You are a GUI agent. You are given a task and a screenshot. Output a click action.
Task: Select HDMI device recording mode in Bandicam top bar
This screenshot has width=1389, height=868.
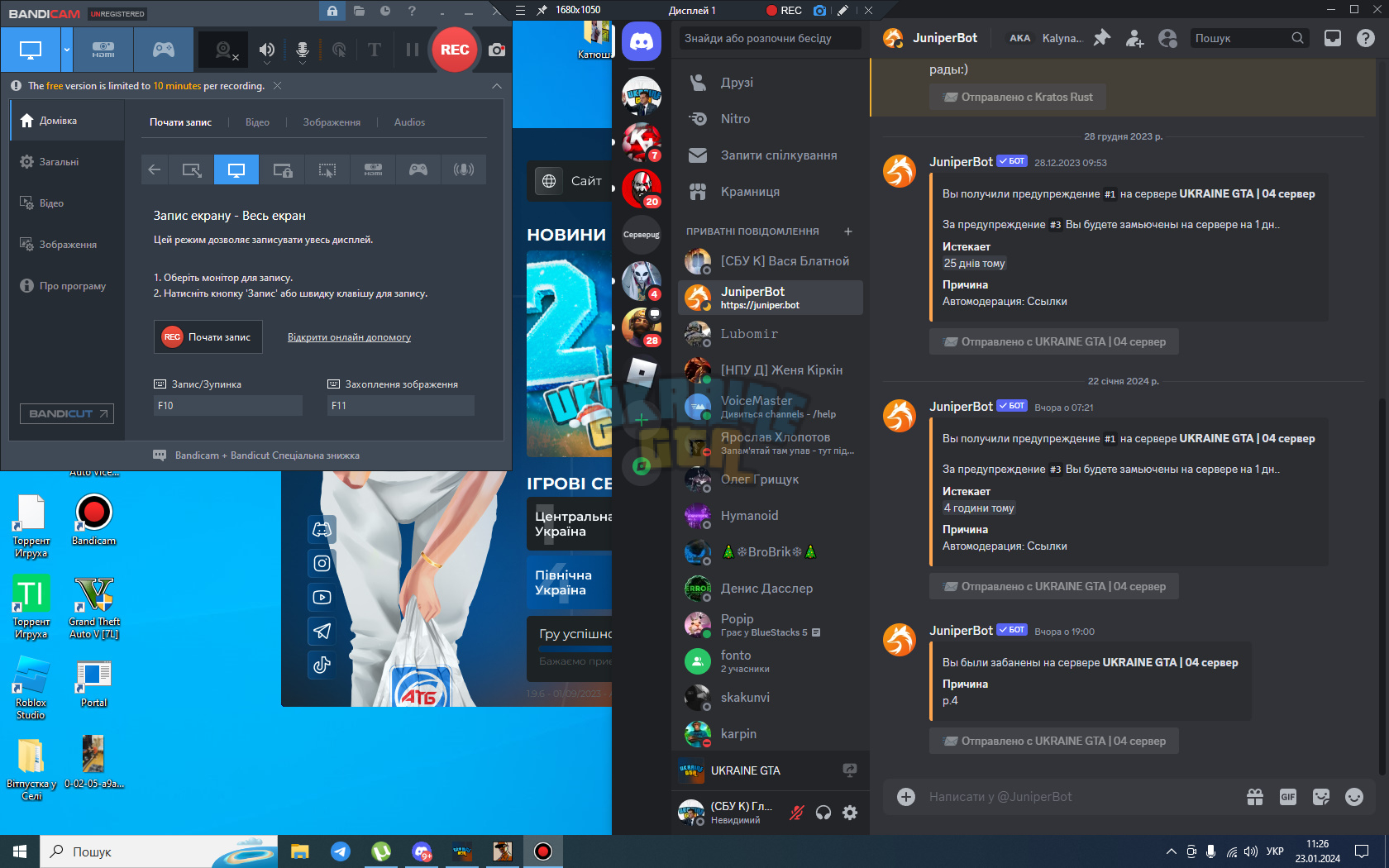103,50
